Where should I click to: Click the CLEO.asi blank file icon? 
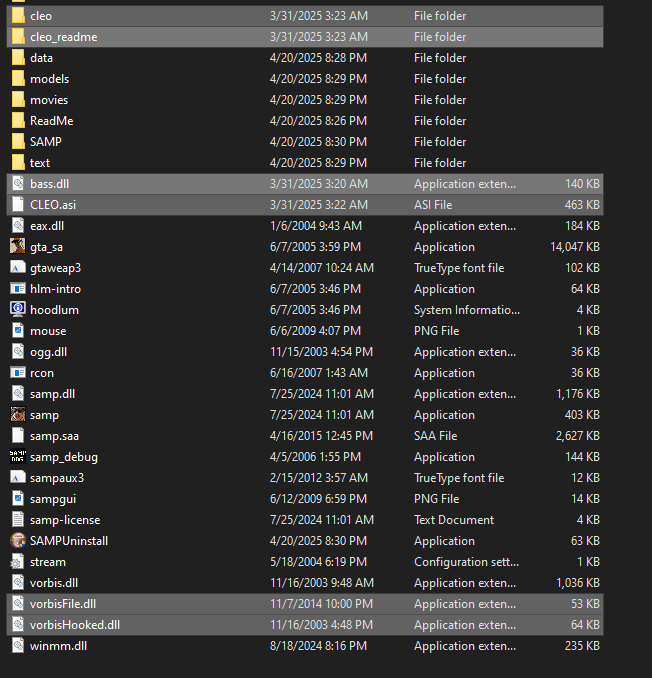tap(18, 205)
